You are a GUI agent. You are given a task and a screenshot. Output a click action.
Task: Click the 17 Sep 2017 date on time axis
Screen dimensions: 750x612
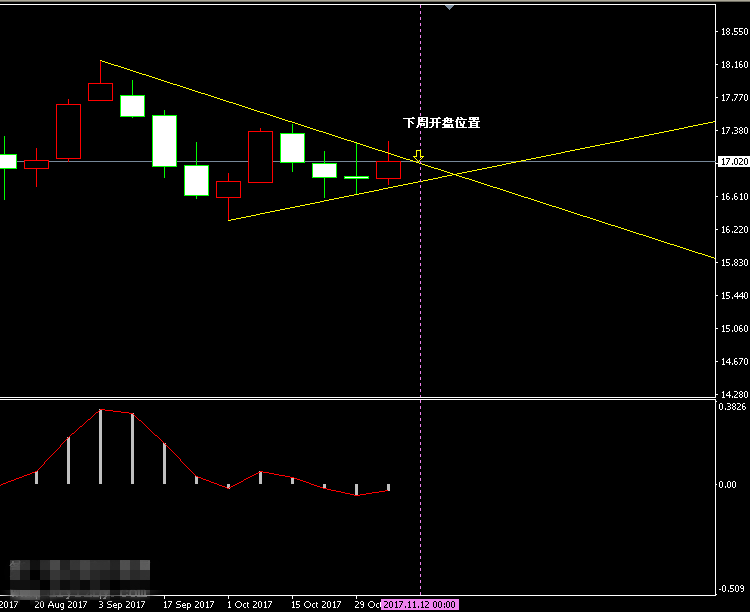[188, 604]
